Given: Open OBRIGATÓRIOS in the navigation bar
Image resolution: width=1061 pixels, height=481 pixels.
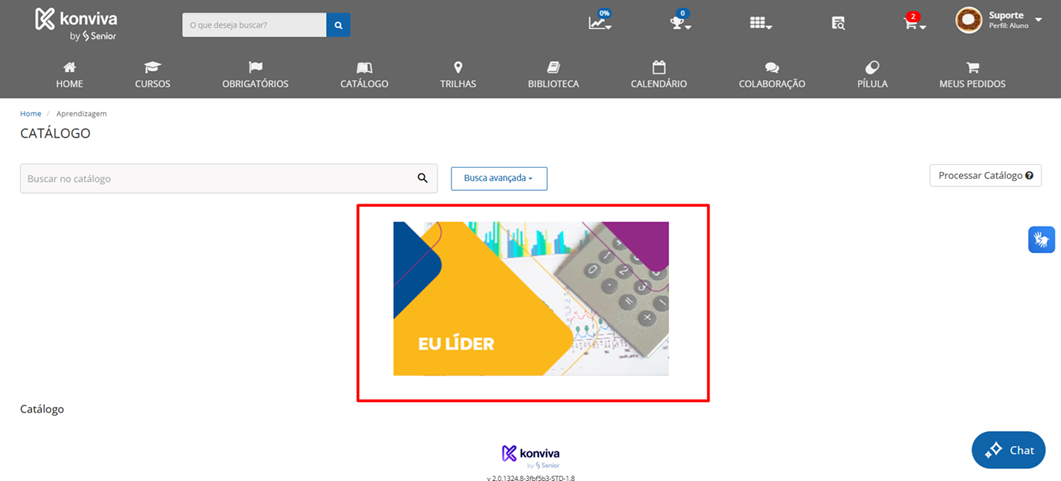Looking at the screenshot, I should coord(255,75).
